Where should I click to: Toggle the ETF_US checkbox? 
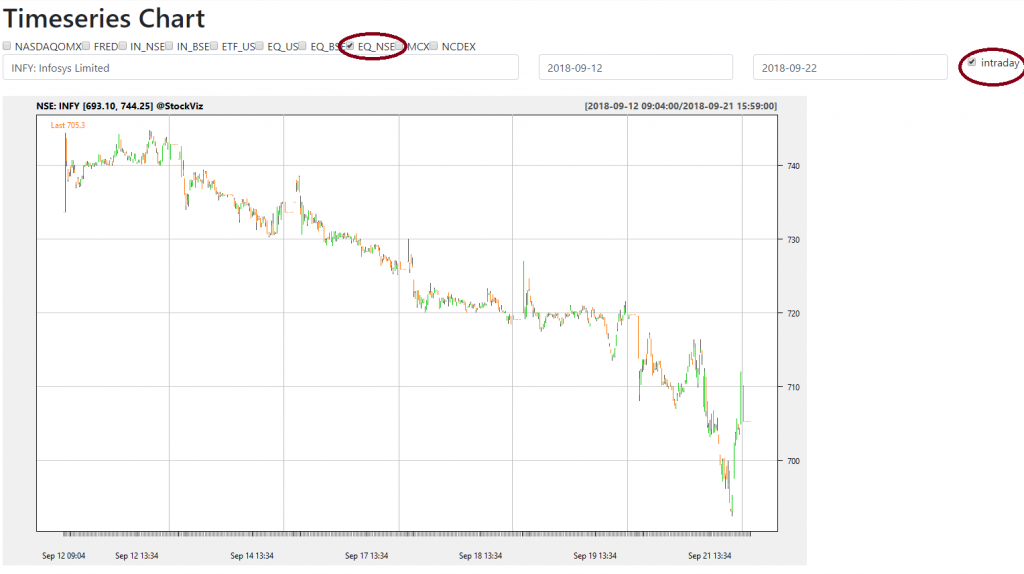[214, 46]
